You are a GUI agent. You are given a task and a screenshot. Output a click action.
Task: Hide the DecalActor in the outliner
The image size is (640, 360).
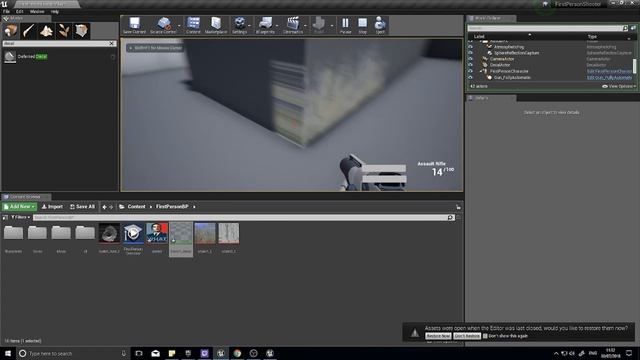[471, 65]
